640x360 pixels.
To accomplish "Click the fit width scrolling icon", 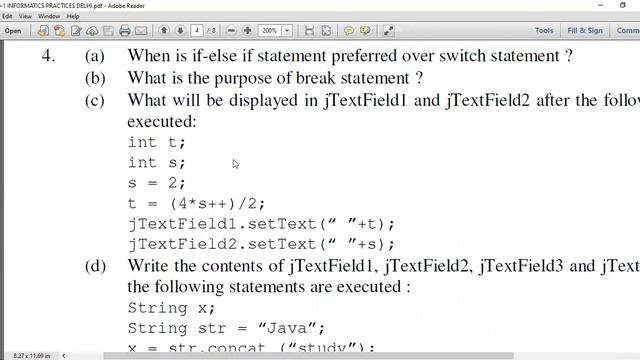I will 309,31.
